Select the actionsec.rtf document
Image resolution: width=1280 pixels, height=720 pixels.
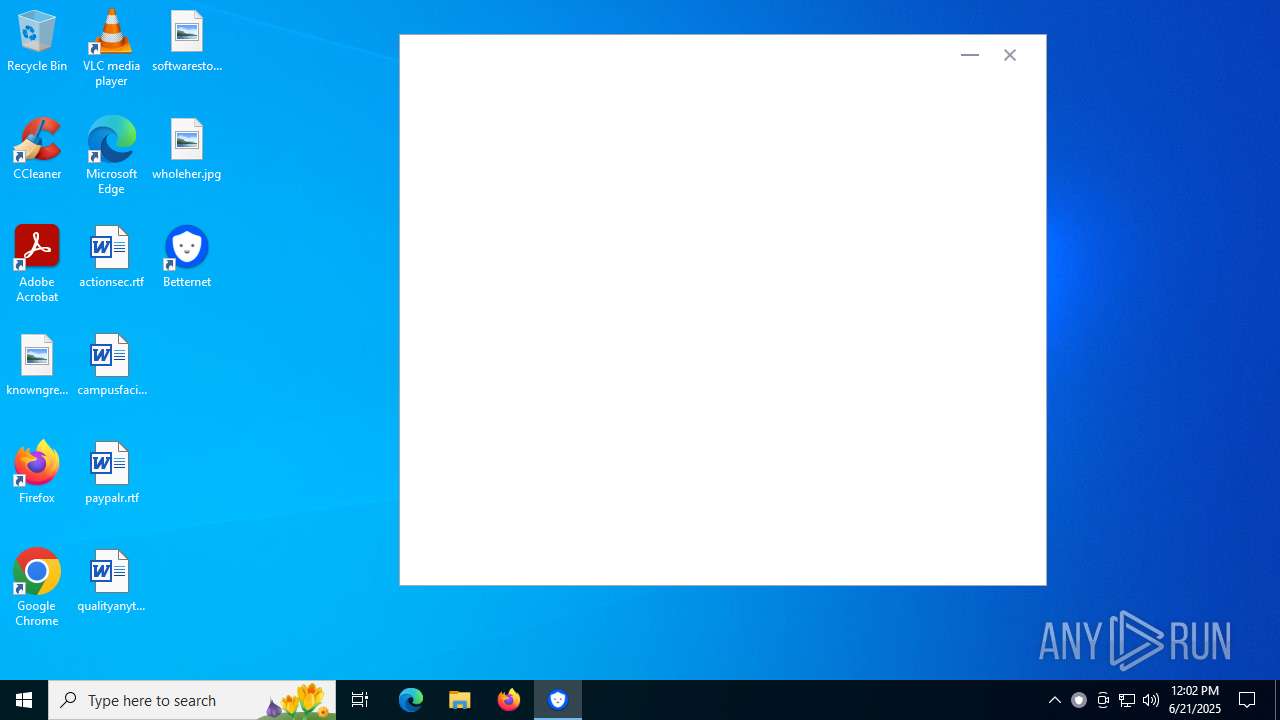[x=111, y=258]
